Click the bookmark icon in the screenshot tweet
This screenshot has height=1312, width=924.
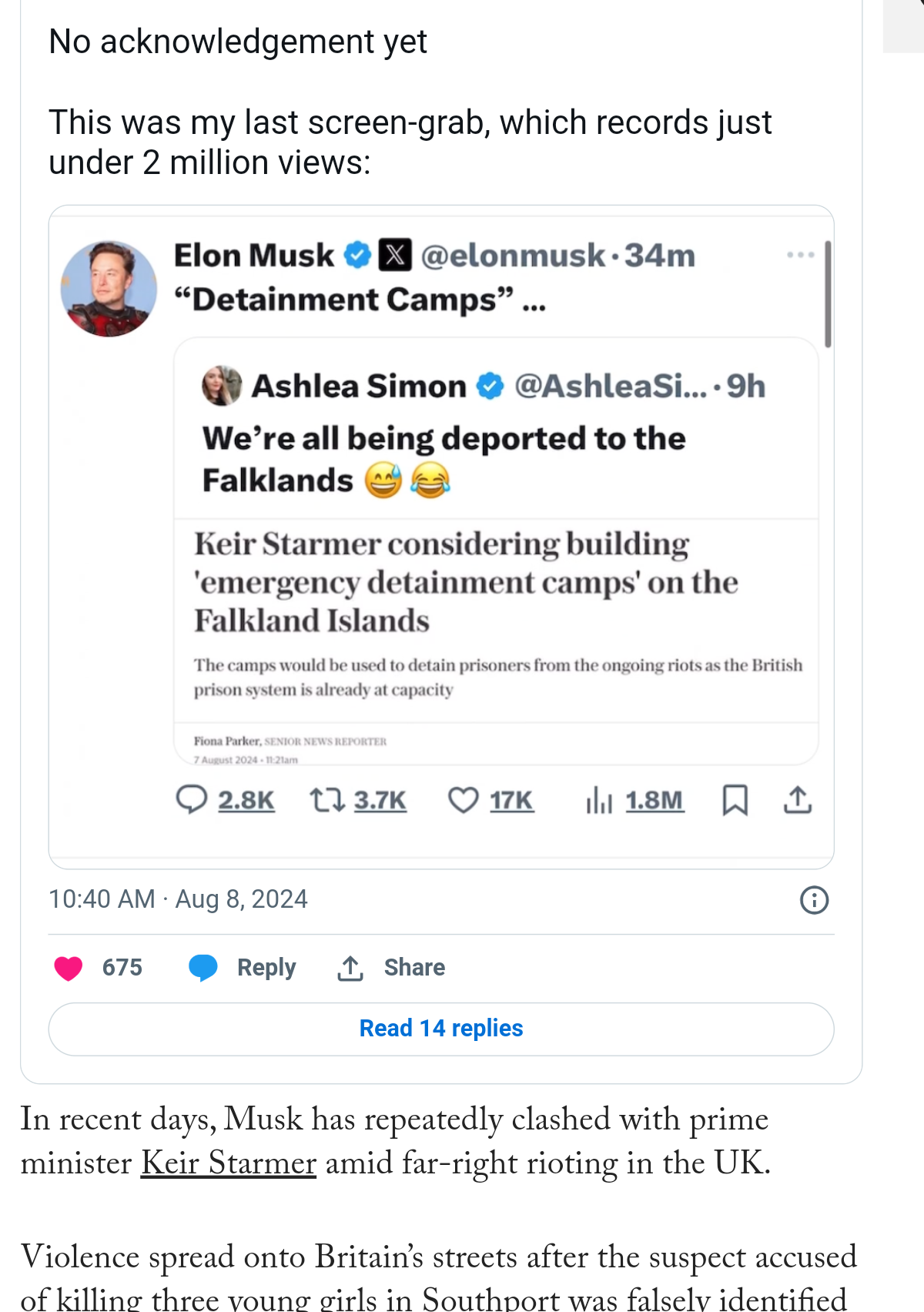pos(735,801)
